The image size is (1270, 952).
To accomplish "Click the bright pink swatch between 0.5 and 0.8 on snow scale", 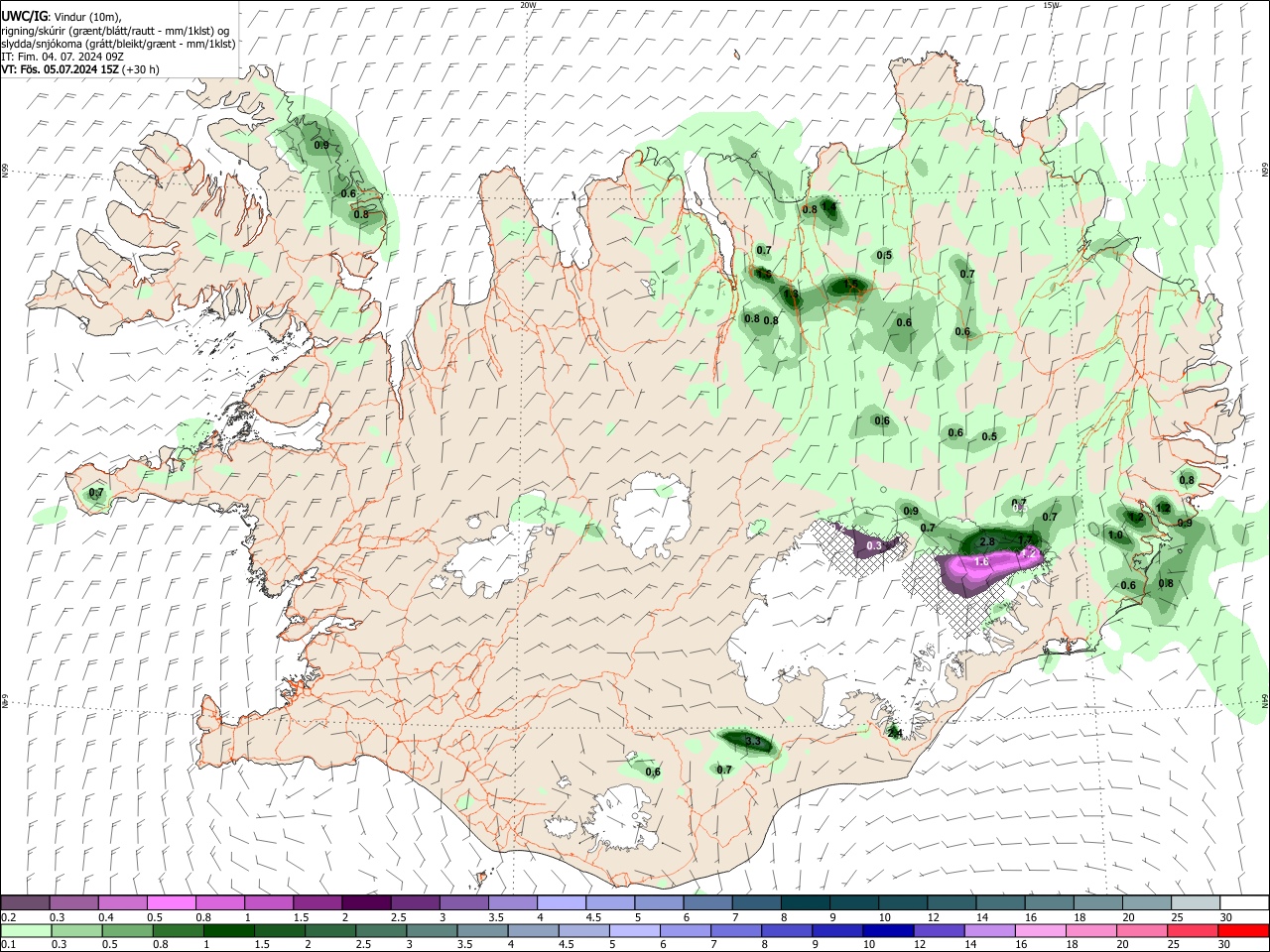I will pyautogui.click(x=172, y=902).
